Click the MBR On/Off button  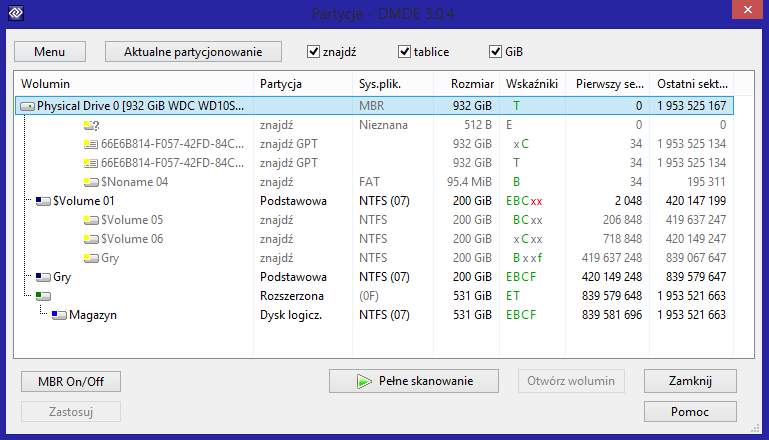click(x=71, y=382)
